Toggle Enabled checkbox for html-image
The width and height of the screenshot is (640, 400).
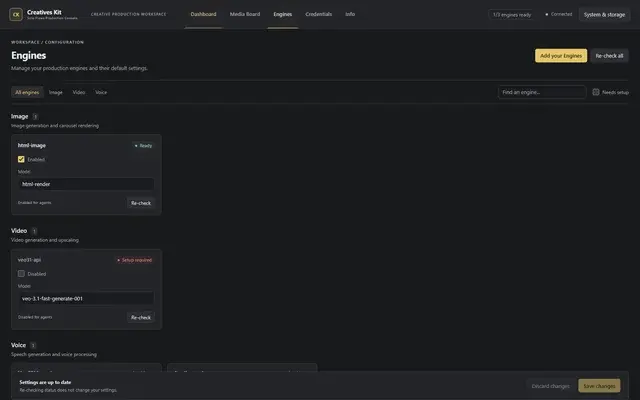[21, 159]
